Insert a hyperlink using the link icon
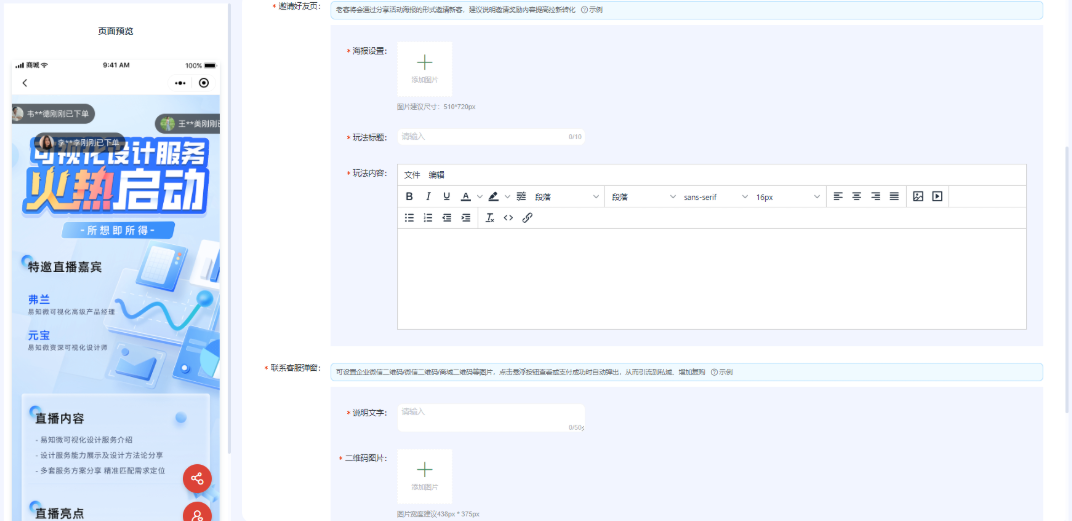The height and width of the screenshot is (521, 1072). click(528, 218)
